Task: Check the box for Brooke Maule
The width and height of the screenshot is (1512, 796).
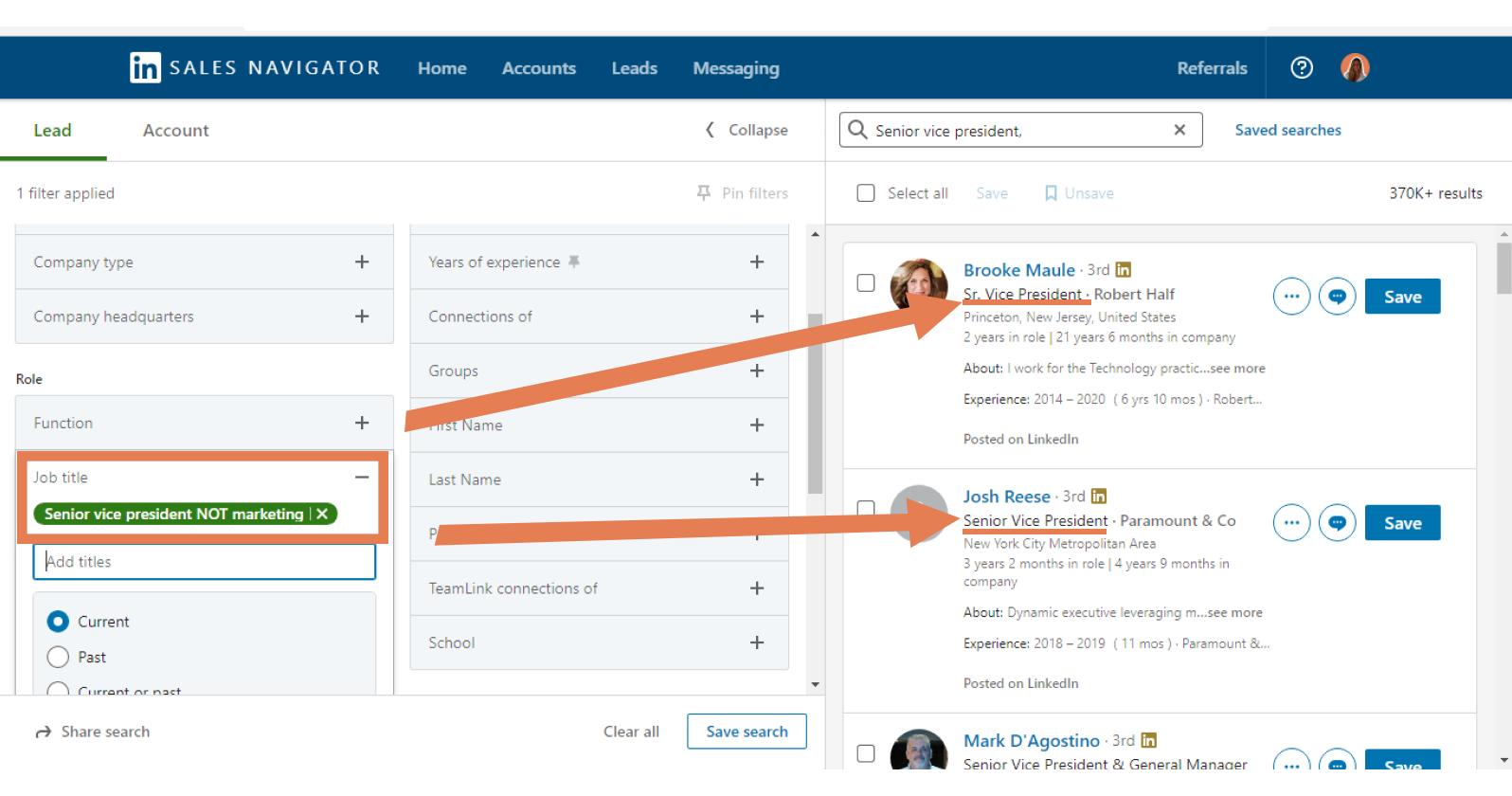Action: [x=866, y=282]
